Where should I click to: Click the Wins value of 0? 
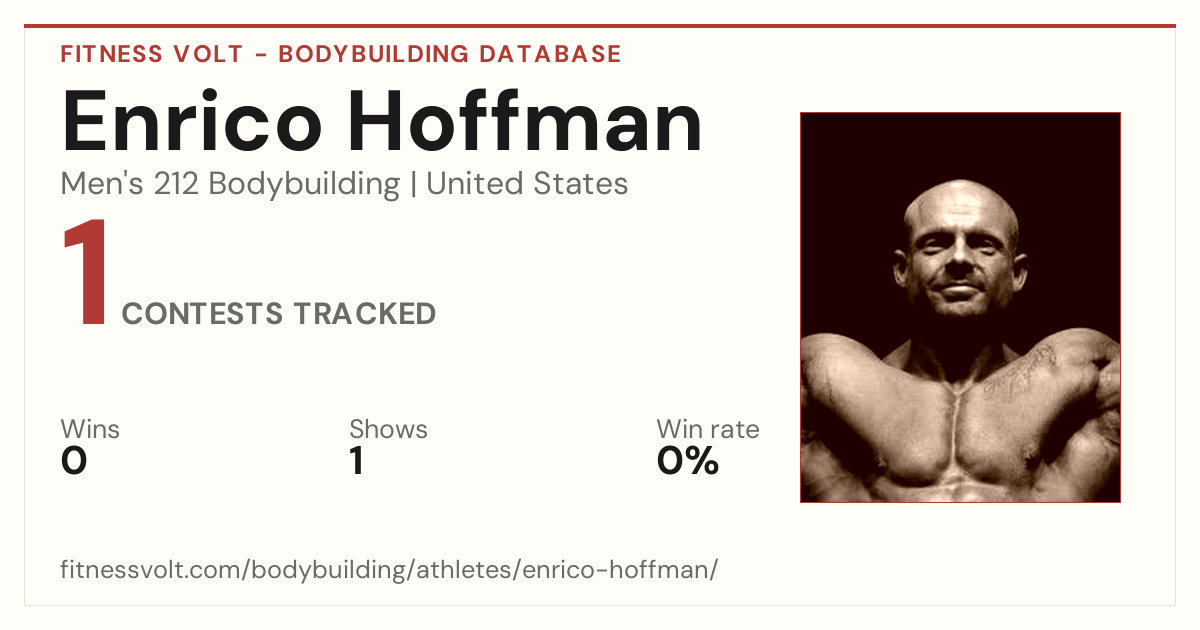(74, 461)
